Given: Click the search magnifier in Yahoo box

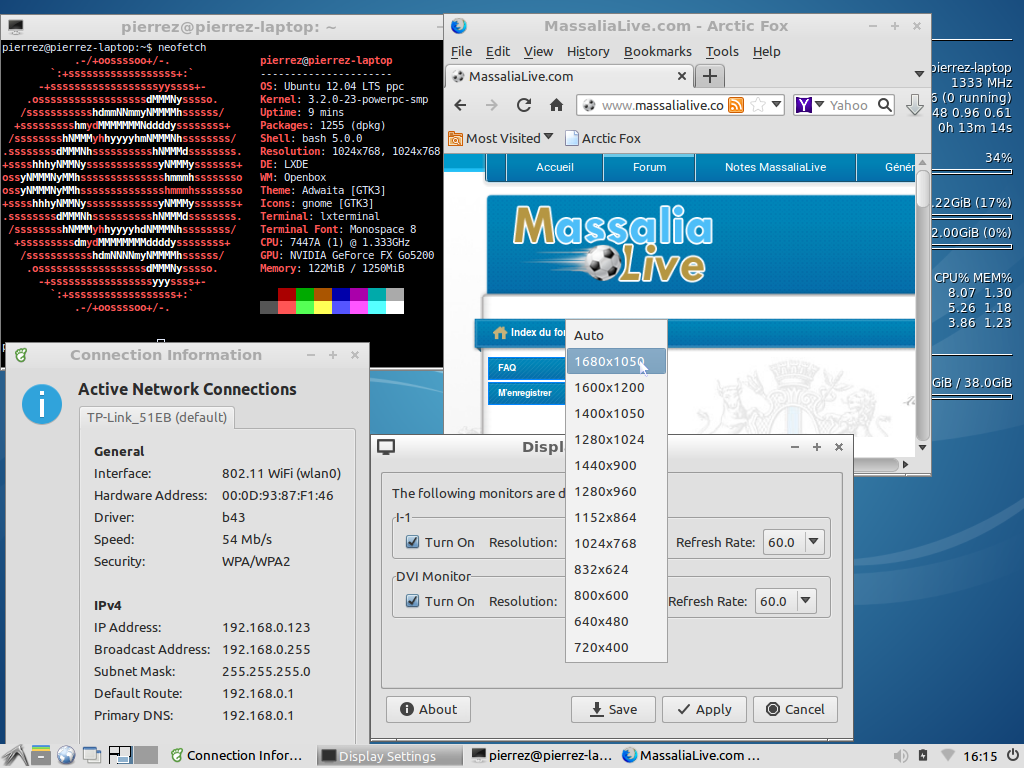Looking at the screenshot, I should [x=884, y=104].
